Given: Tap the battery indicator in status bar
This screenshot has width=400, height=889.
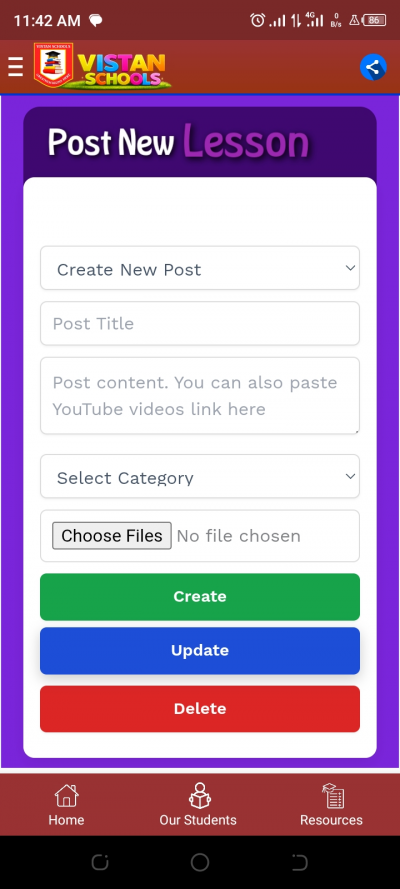Looking at the screenshot, I should pyautogui.click(x=375, y=20).
